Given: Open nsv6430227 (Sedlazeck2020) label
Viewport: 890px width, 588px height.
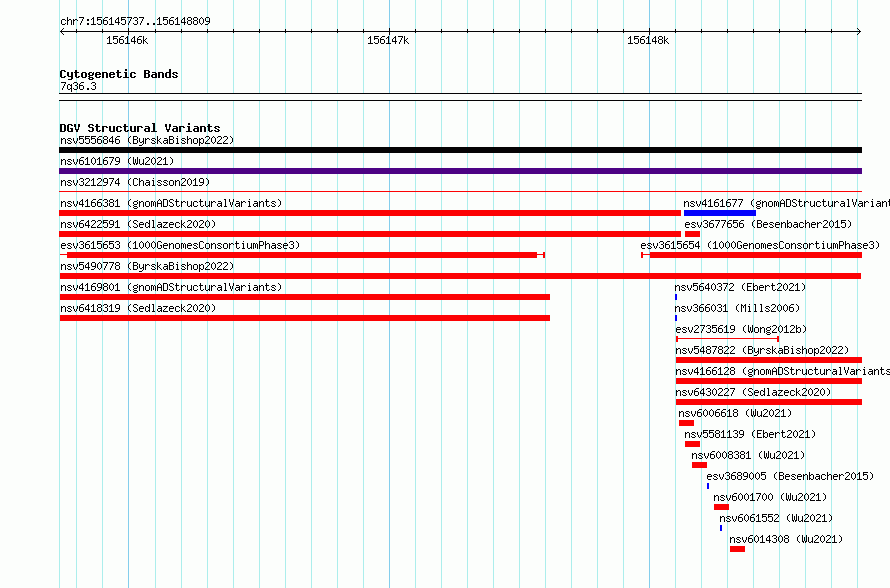Looking at the screenshot, I should (753, 392).
